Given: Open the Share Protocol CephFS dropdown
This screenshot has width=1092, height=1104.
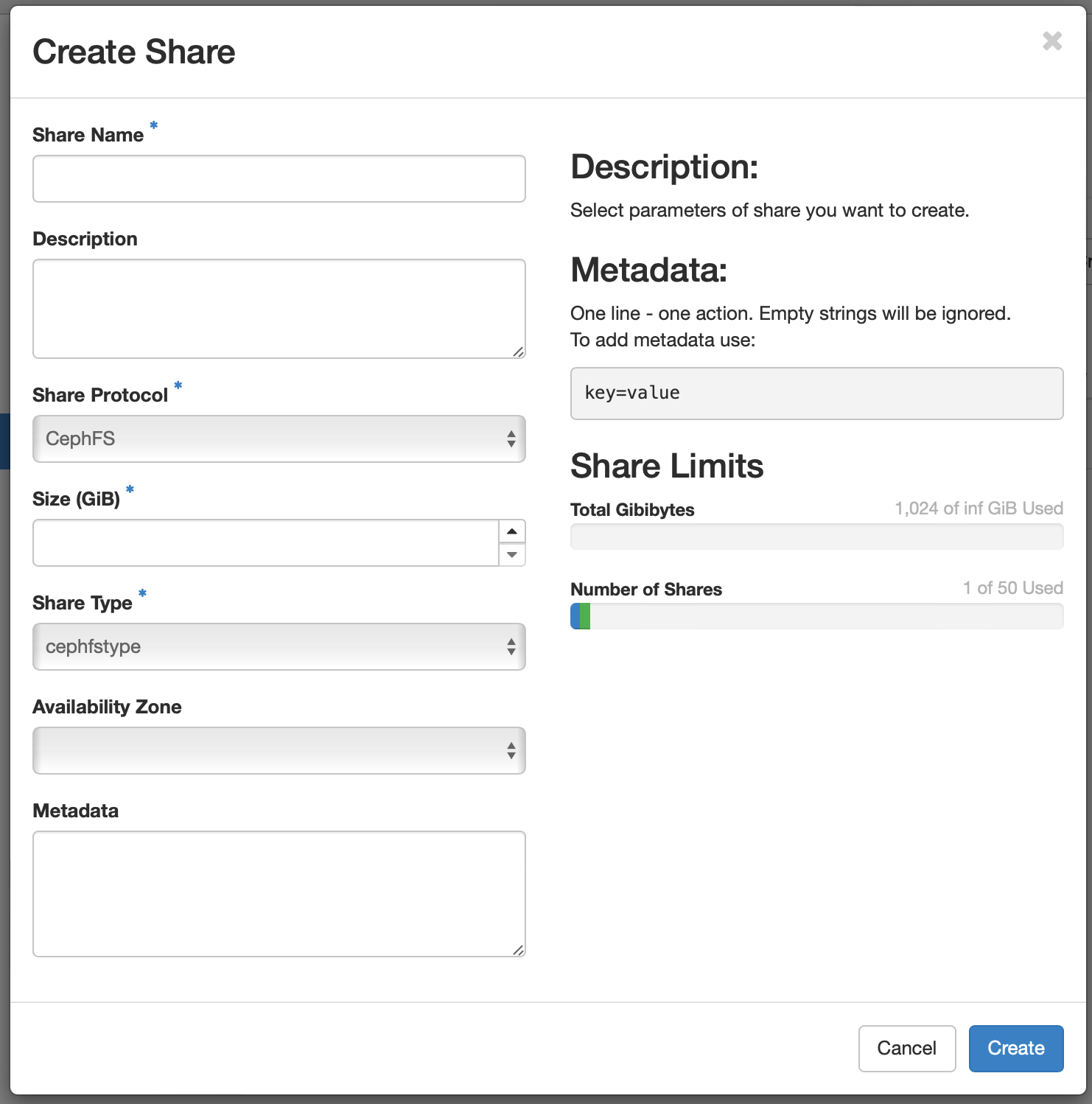Looking at the screenshot, I should (279, 439).
